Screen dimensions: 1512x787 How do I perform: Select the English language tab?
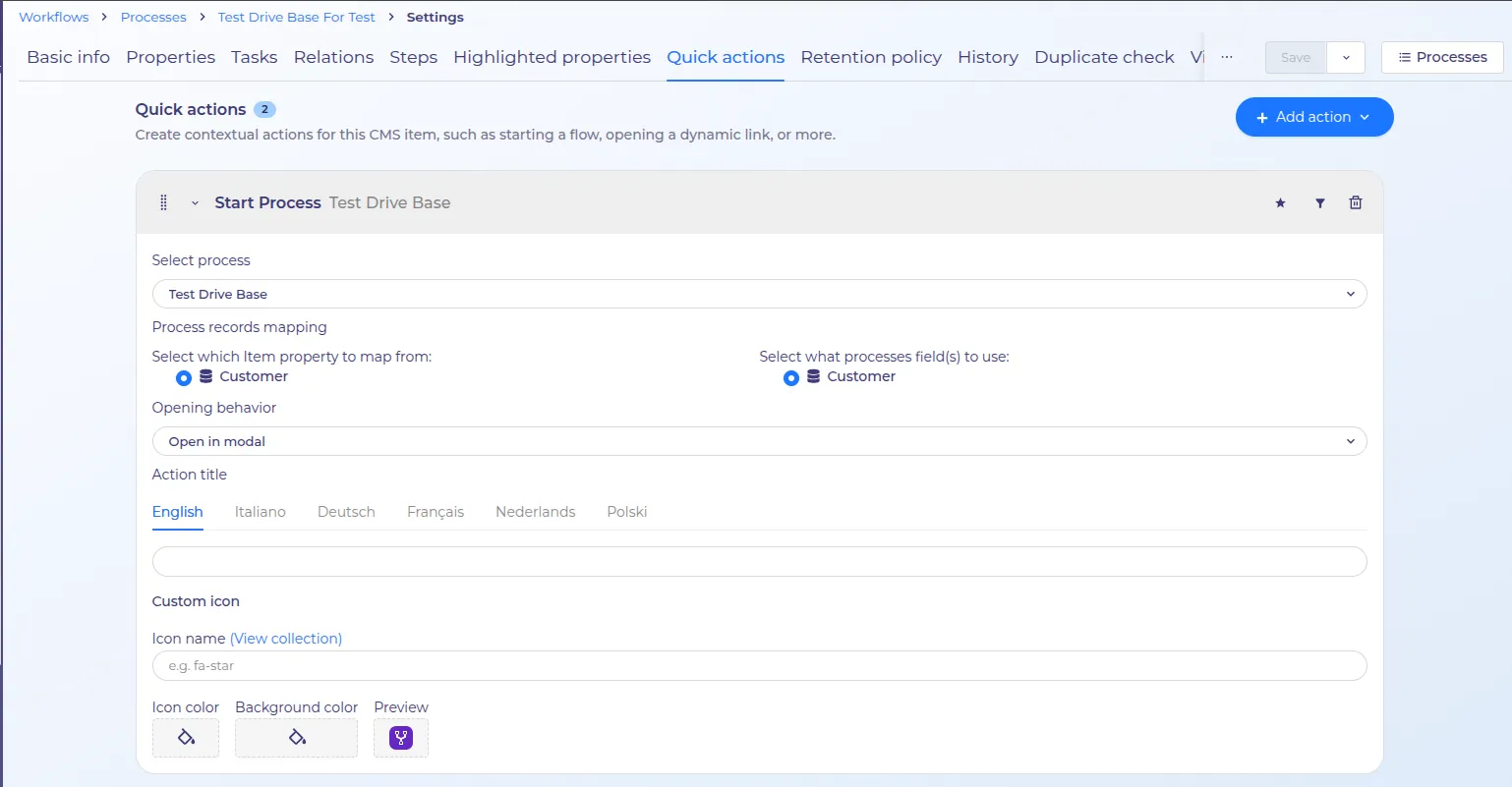(178, 512)
